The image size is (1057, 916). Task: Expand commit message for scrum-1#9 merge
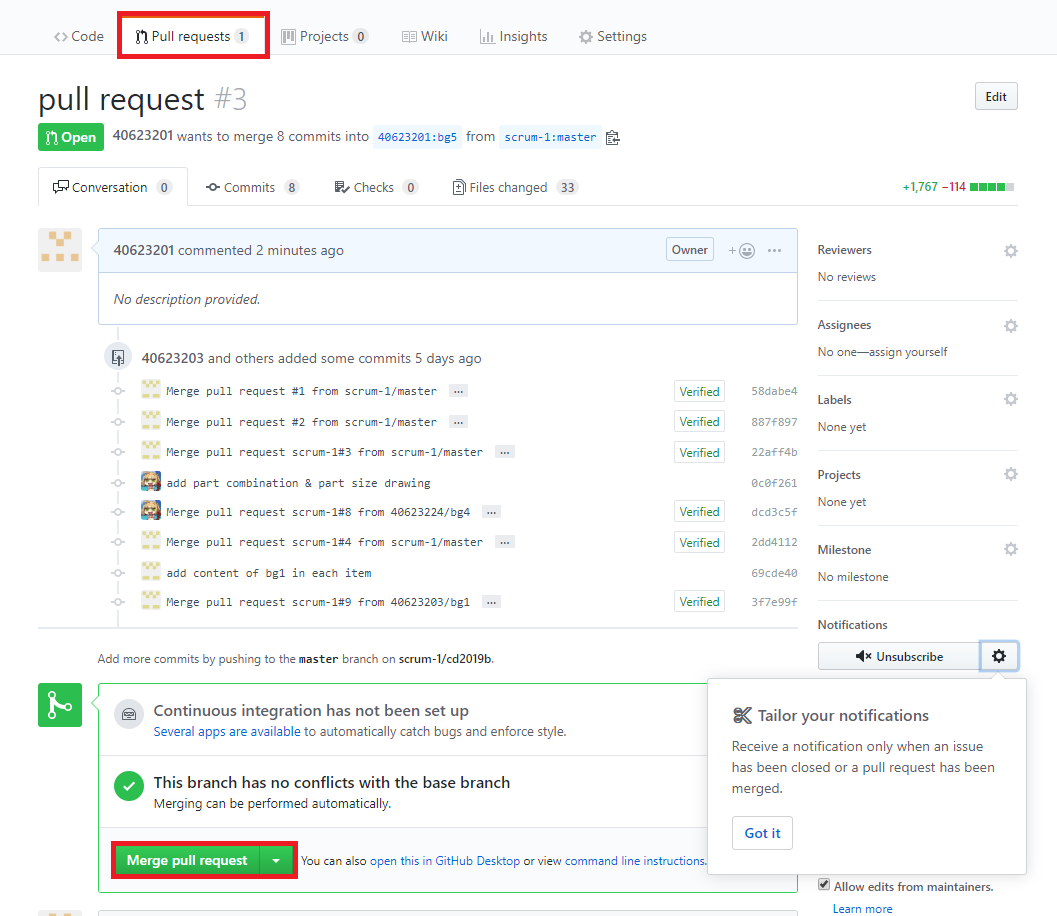pos(491,602)
